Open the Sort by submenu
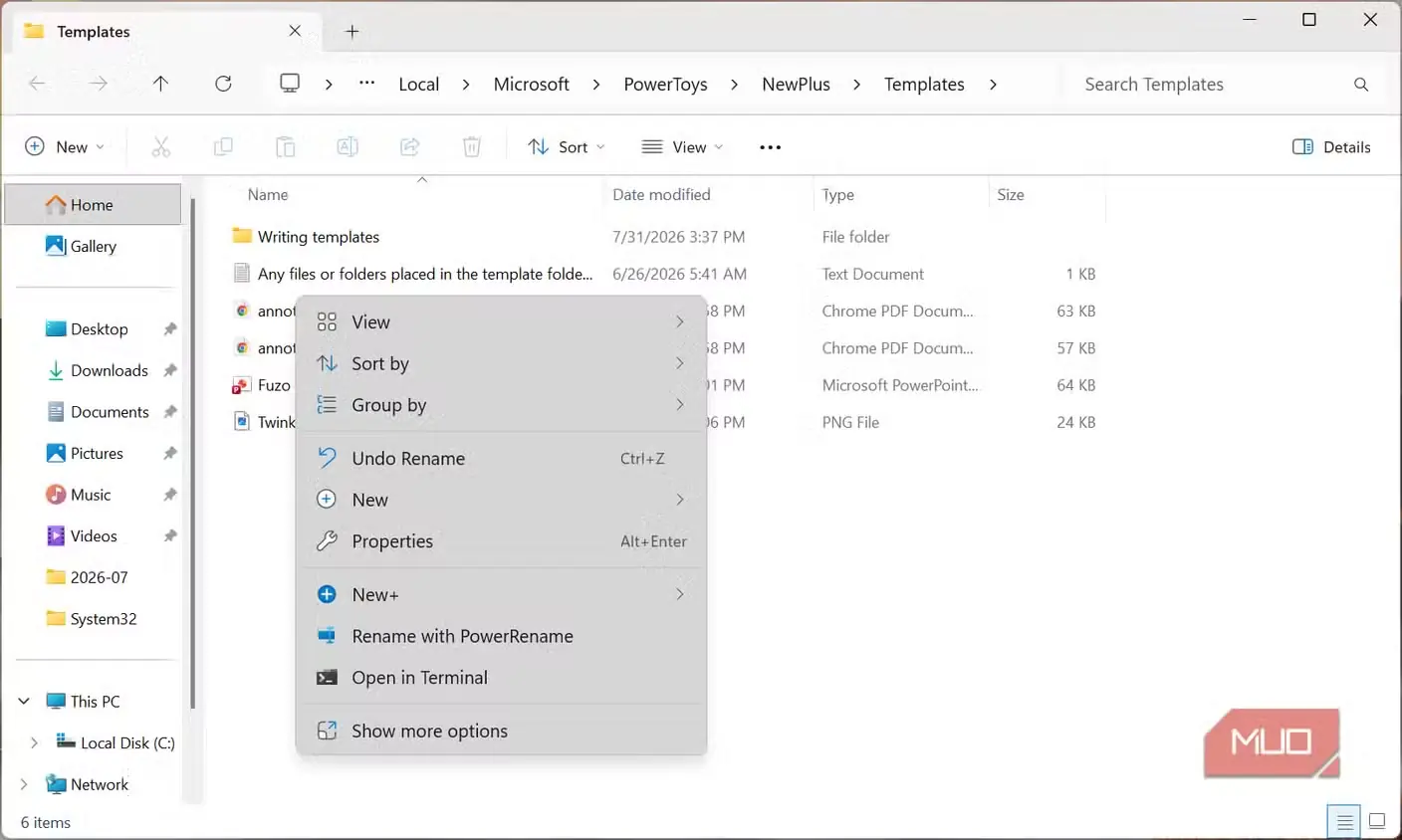The width and height of the screenshot is (1402, 840). pyautogui.click(x=502, y=364)
